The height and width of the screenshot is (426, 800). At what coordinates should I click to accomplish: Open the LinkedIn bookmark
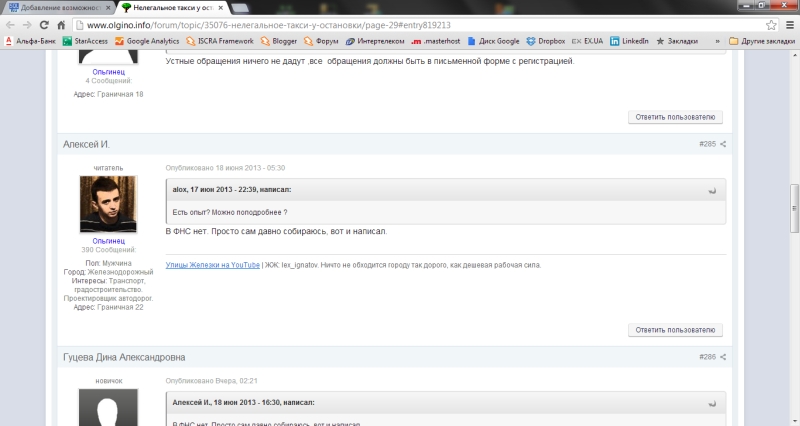tap(628, 41)
